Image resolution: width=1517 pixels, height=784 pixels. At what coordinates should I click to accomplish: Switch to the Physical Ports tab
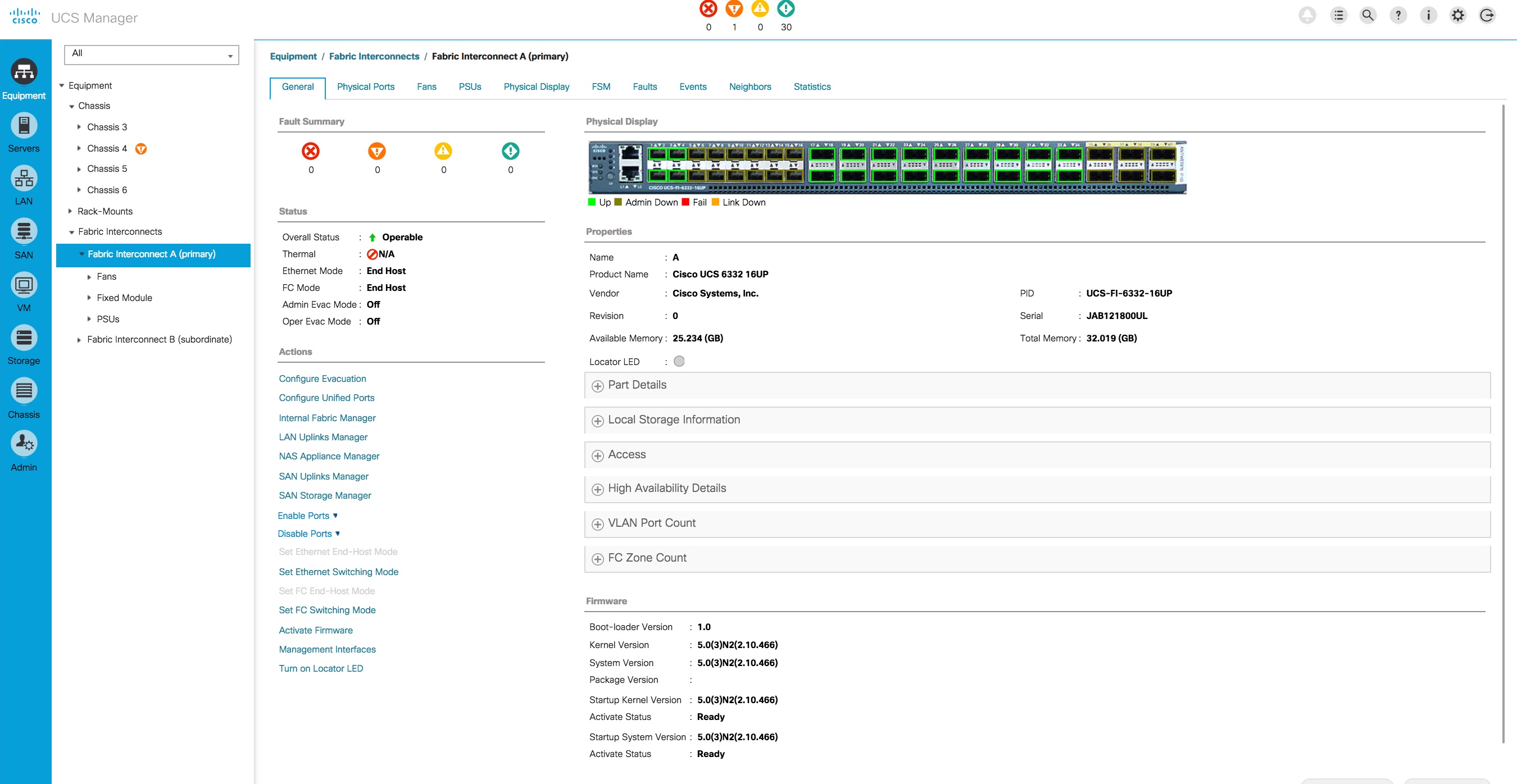click(x=365, y=86)
